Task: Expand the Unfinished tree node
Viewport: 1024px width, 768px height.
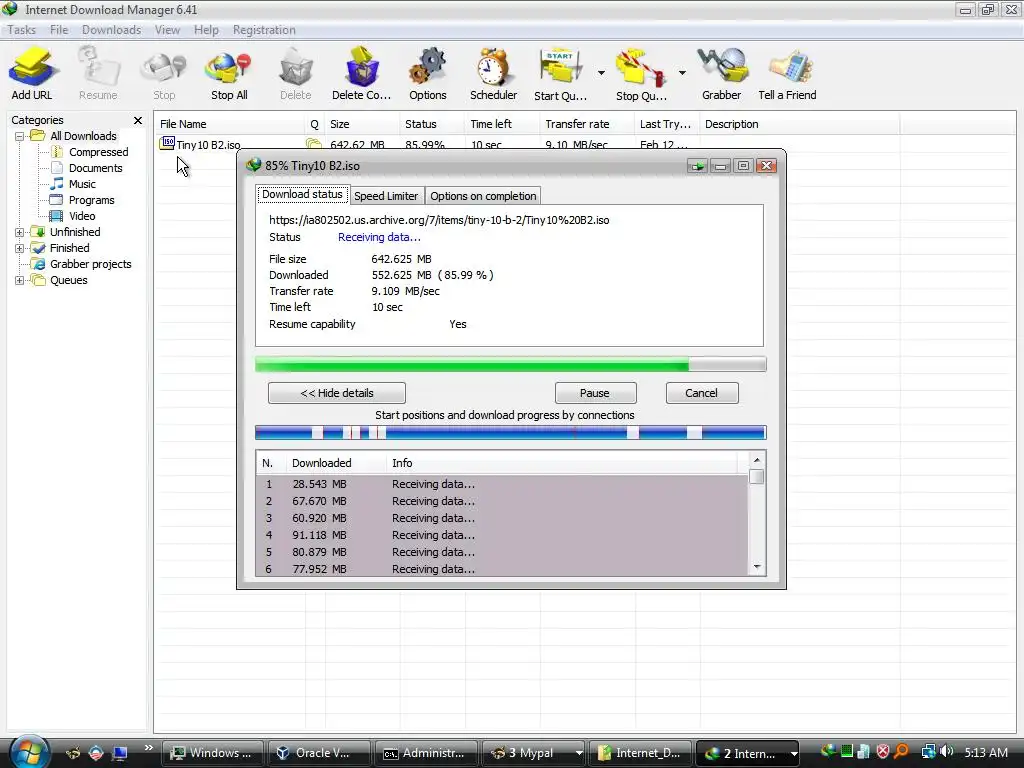Action: coord(20,232)
